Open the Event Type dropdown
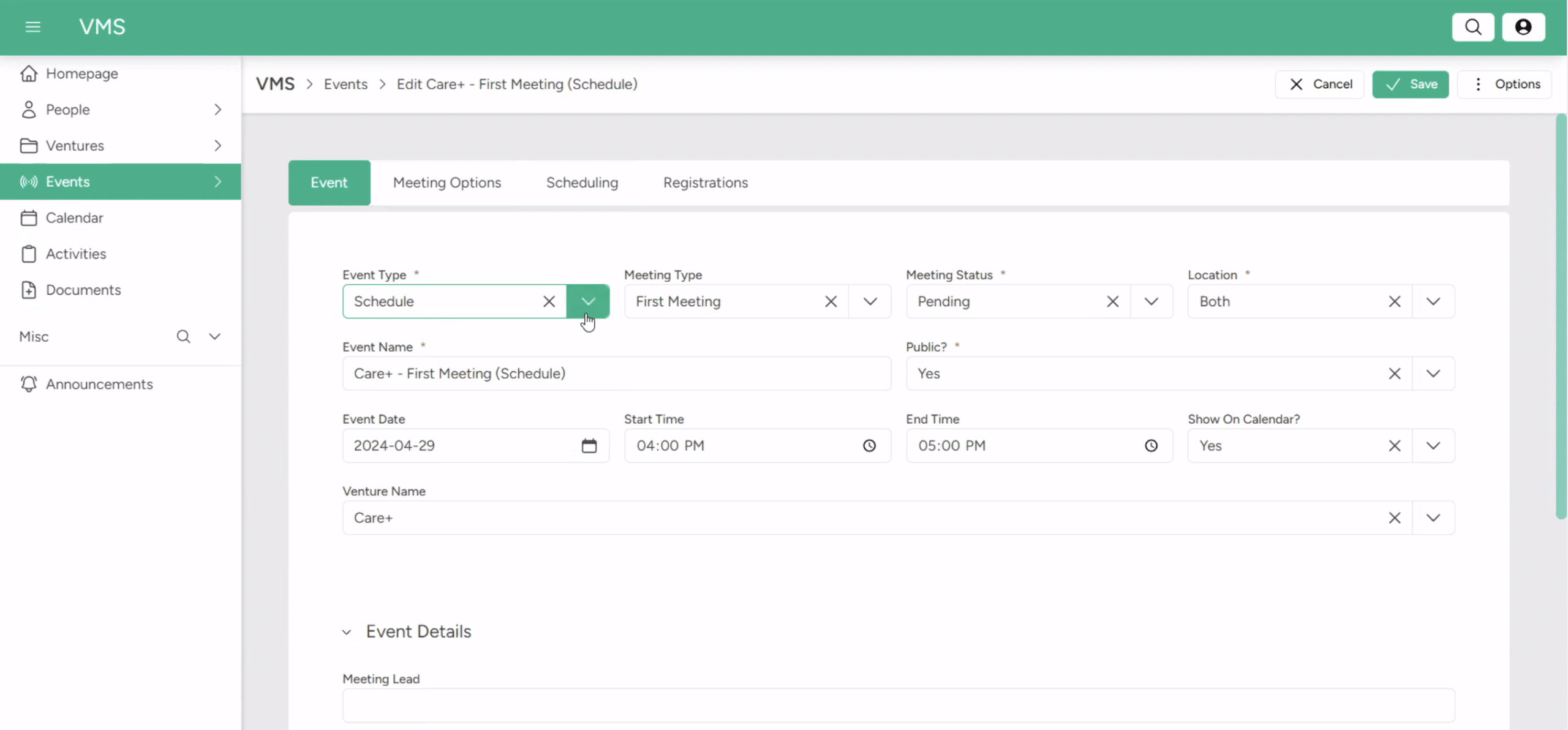 coord(589,301)
